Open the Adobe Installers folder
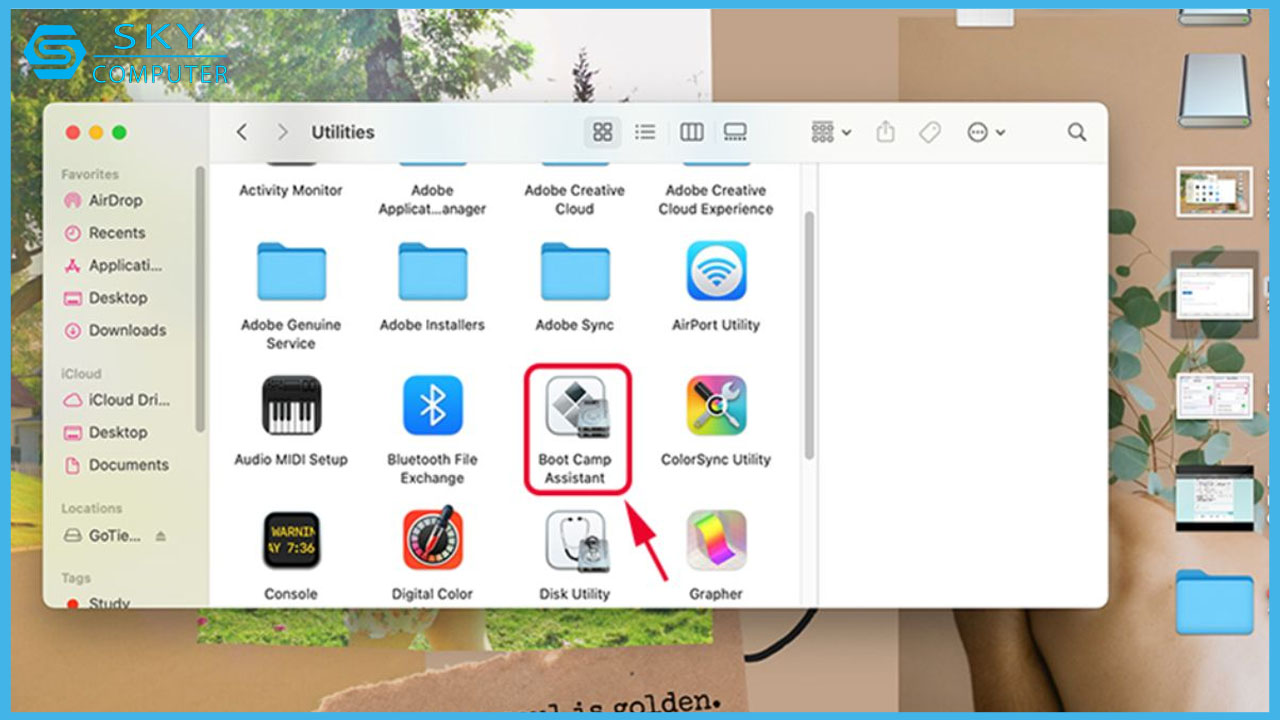 [x=432, y=271]
